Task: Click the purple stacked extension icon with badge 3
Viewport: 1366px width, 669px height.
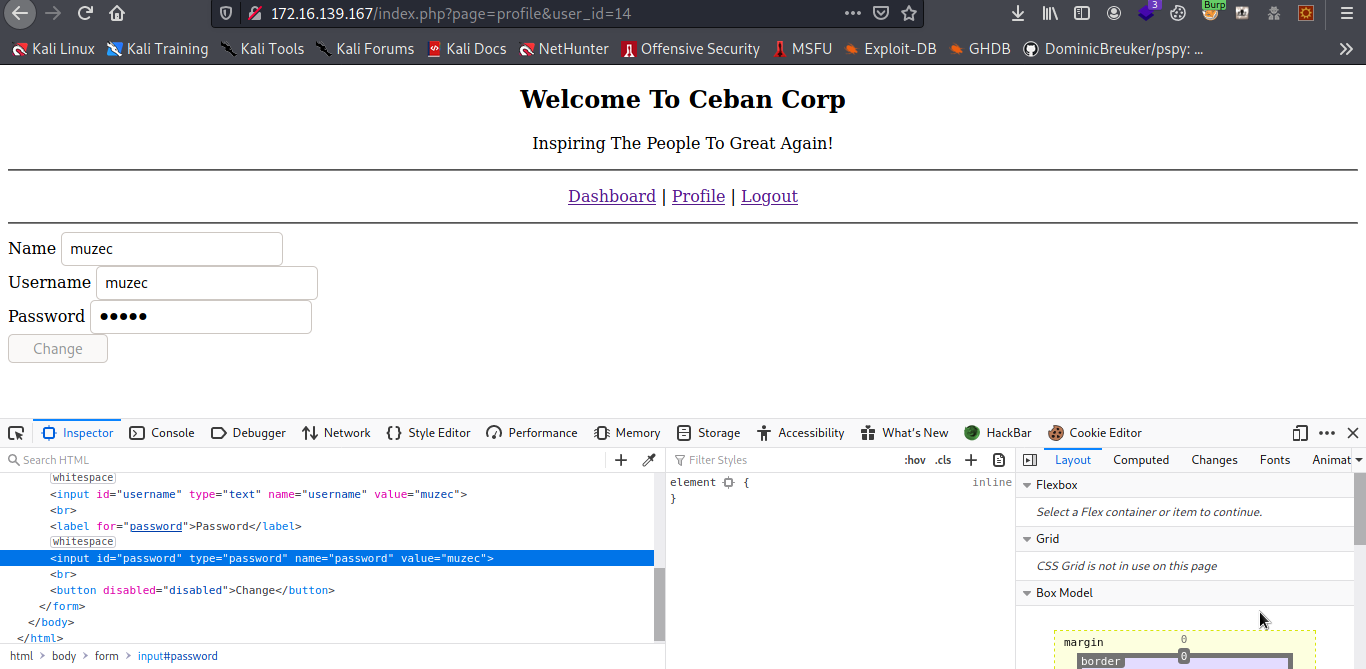Action: tap(1147, 12)
